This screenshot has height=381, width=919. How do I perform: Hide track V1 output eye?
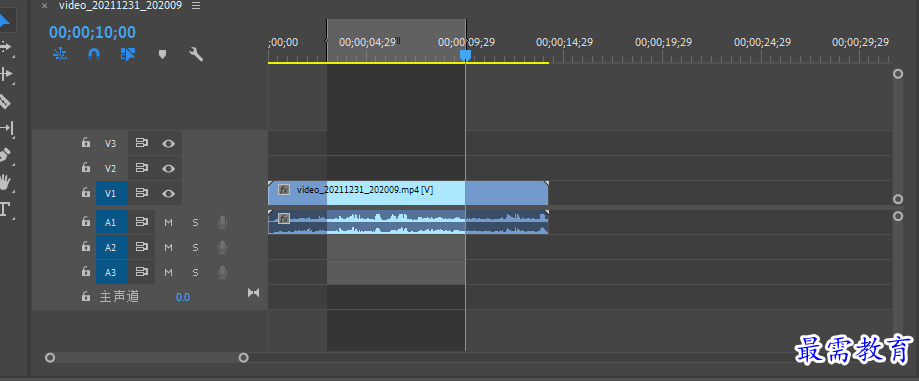[x=168, y=193]
